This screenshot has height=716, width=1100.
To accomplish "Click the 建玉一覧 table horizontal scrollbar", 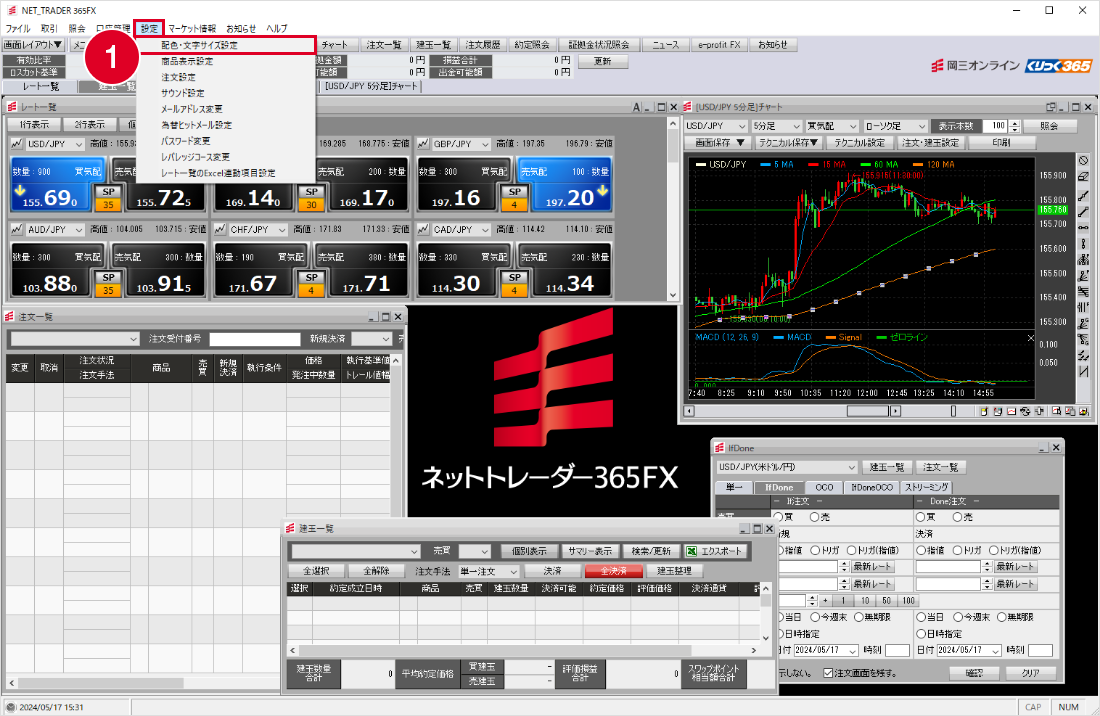I will coord(495,650).
